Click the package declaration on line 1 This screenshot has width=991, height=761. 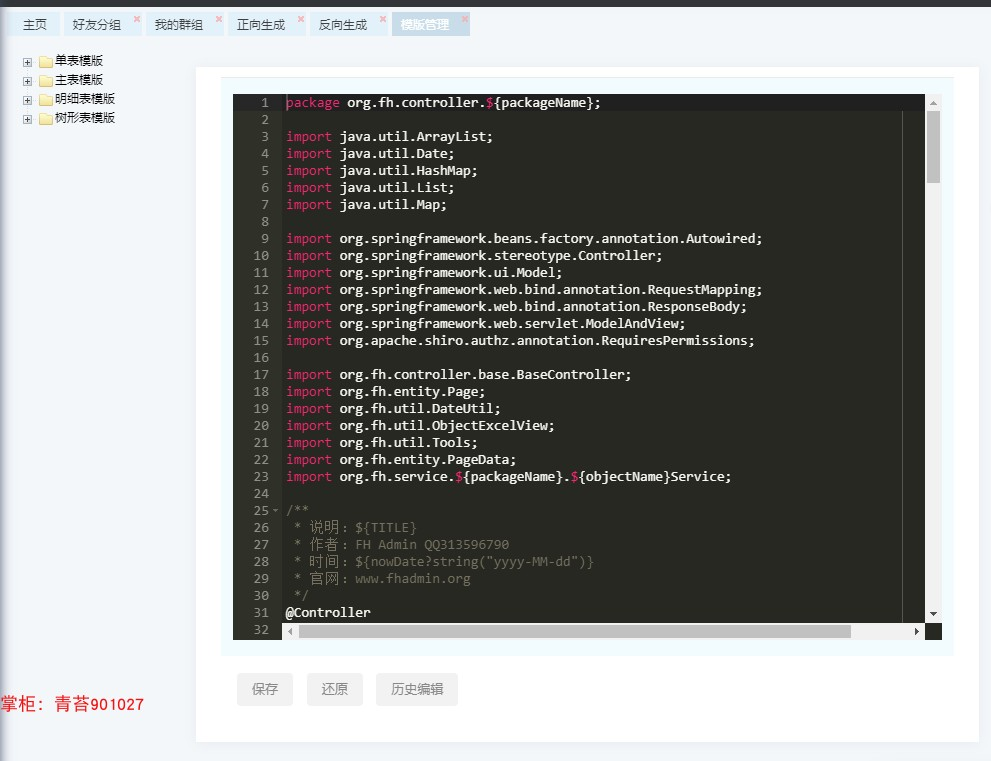(443, 102)
